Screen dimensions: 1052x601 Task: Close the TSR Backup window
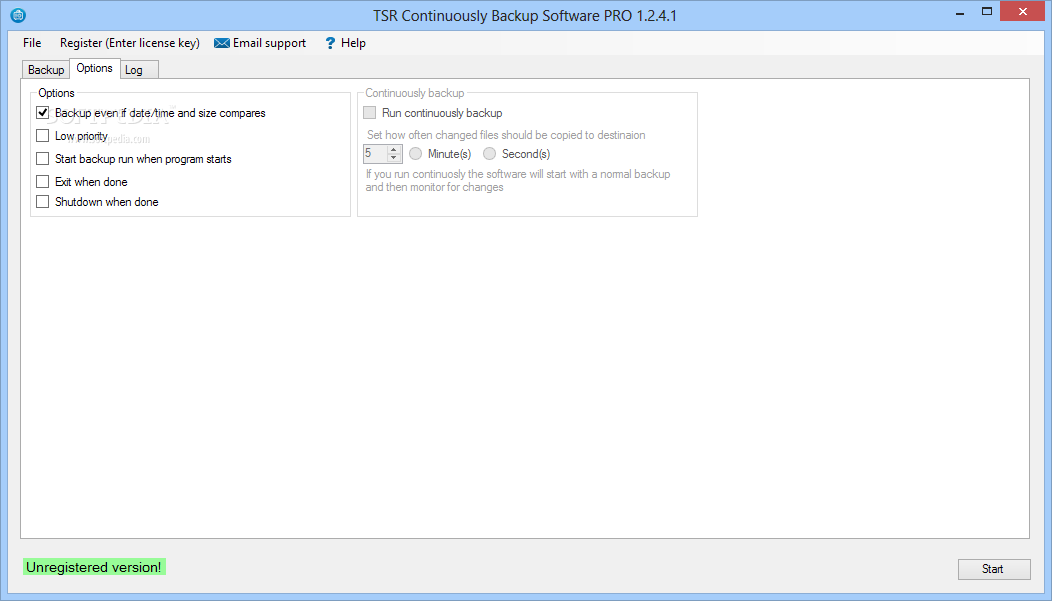pos(1023,11)
